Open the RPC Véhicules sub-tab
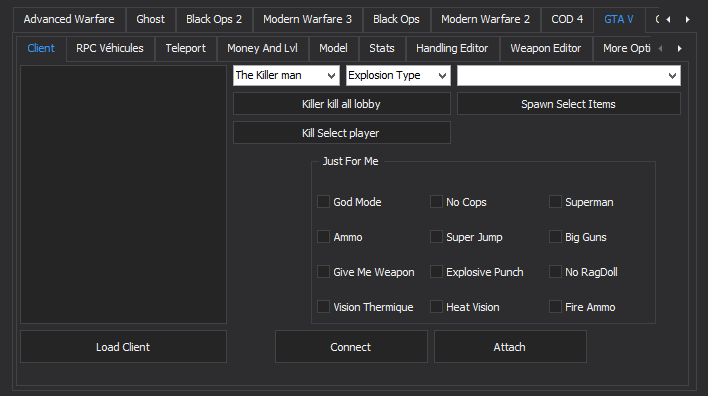The height and width of the screenshot is (396, 708). pyautogui.click(x=110, y=48)
